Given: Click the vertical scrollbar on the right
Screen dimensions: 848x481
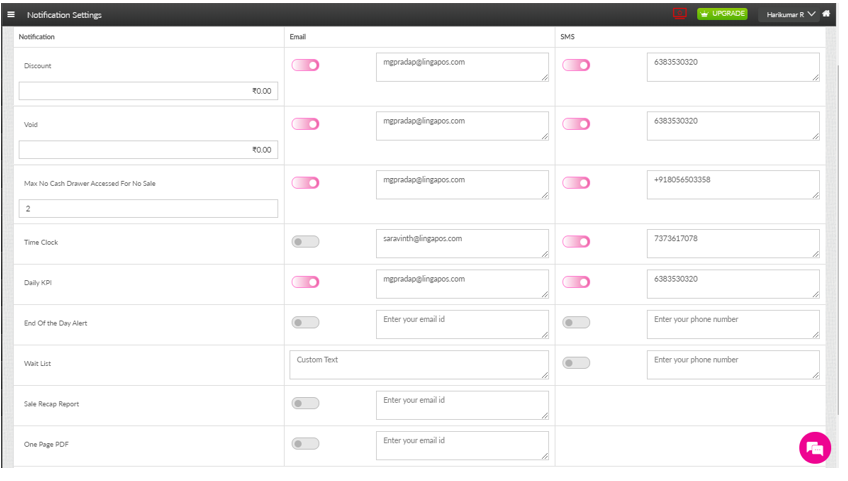Looking at the screenshot, I should pyautogui.click(x=832, y=200).
